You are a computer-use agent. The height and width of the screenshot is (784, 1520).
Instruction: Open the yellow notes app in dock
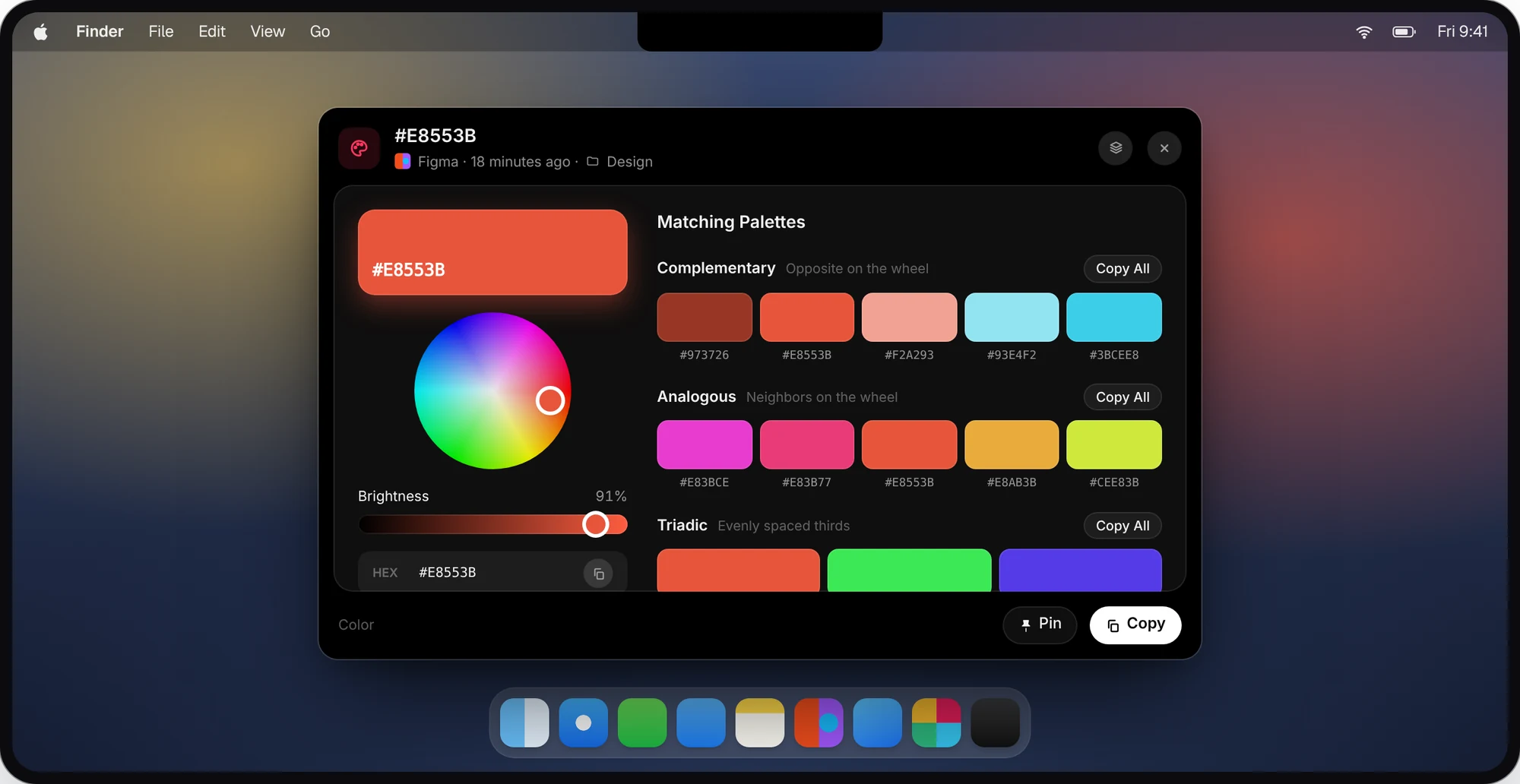[760, 722]
